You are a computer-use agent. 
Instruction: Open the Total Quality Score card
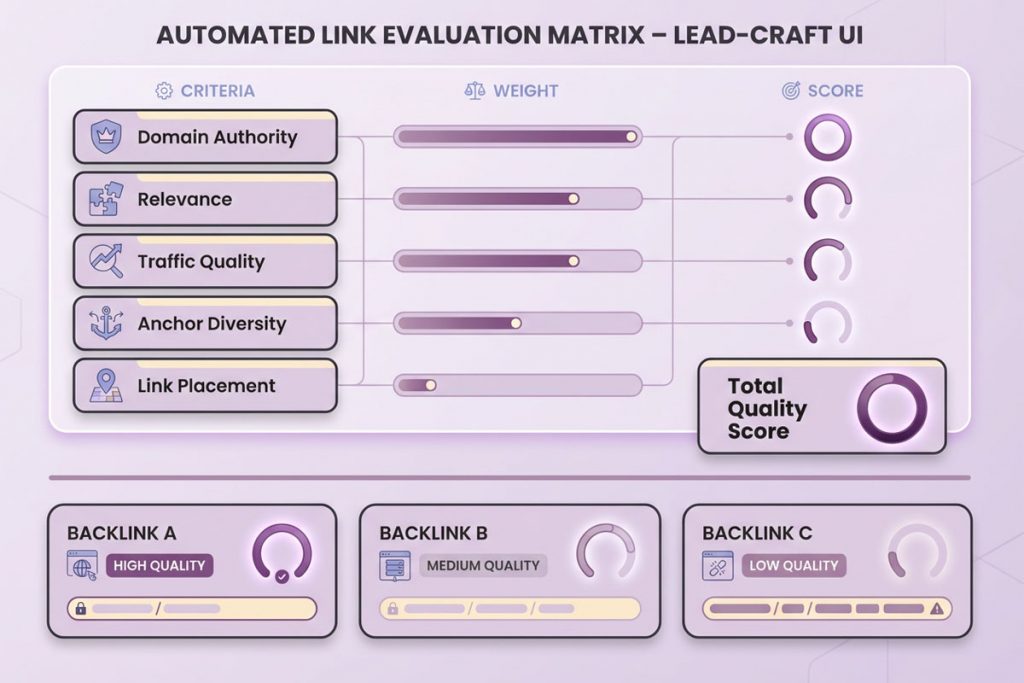(x=821, y=407)
